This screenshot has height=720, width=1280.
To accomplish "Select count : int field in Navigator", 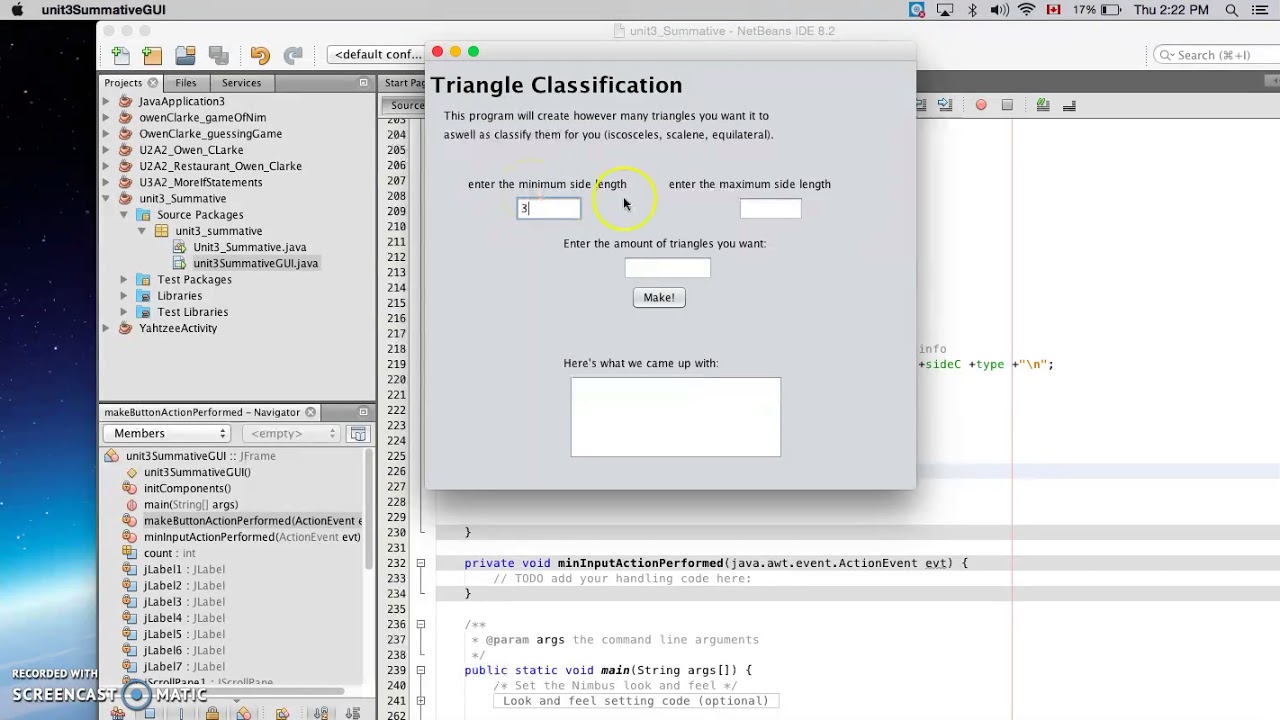I will 169,553.
